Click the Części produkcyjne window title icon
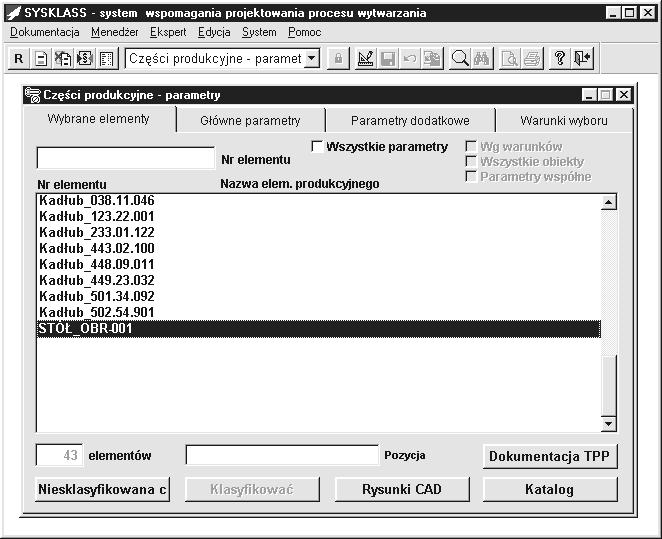662x539 pixels. 33,95
